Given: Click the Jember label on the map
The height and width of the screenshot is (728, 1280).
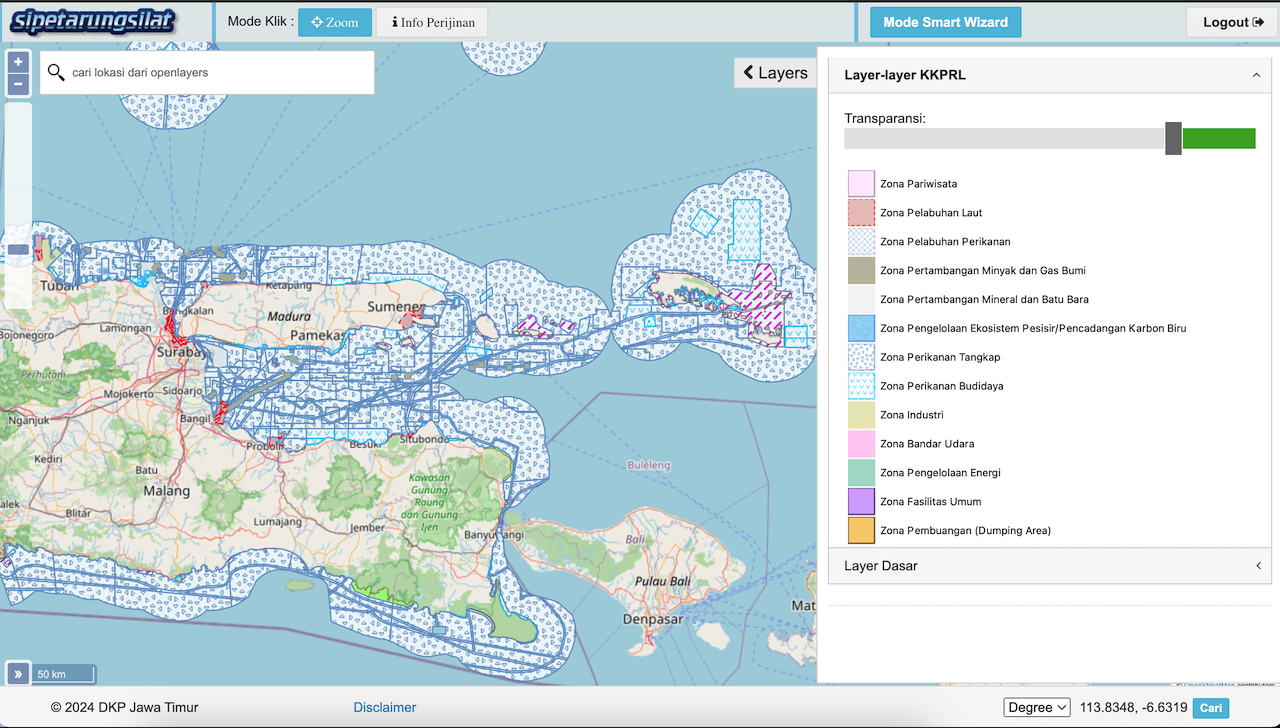Looking at the screenshot, I should click(366, 528).
